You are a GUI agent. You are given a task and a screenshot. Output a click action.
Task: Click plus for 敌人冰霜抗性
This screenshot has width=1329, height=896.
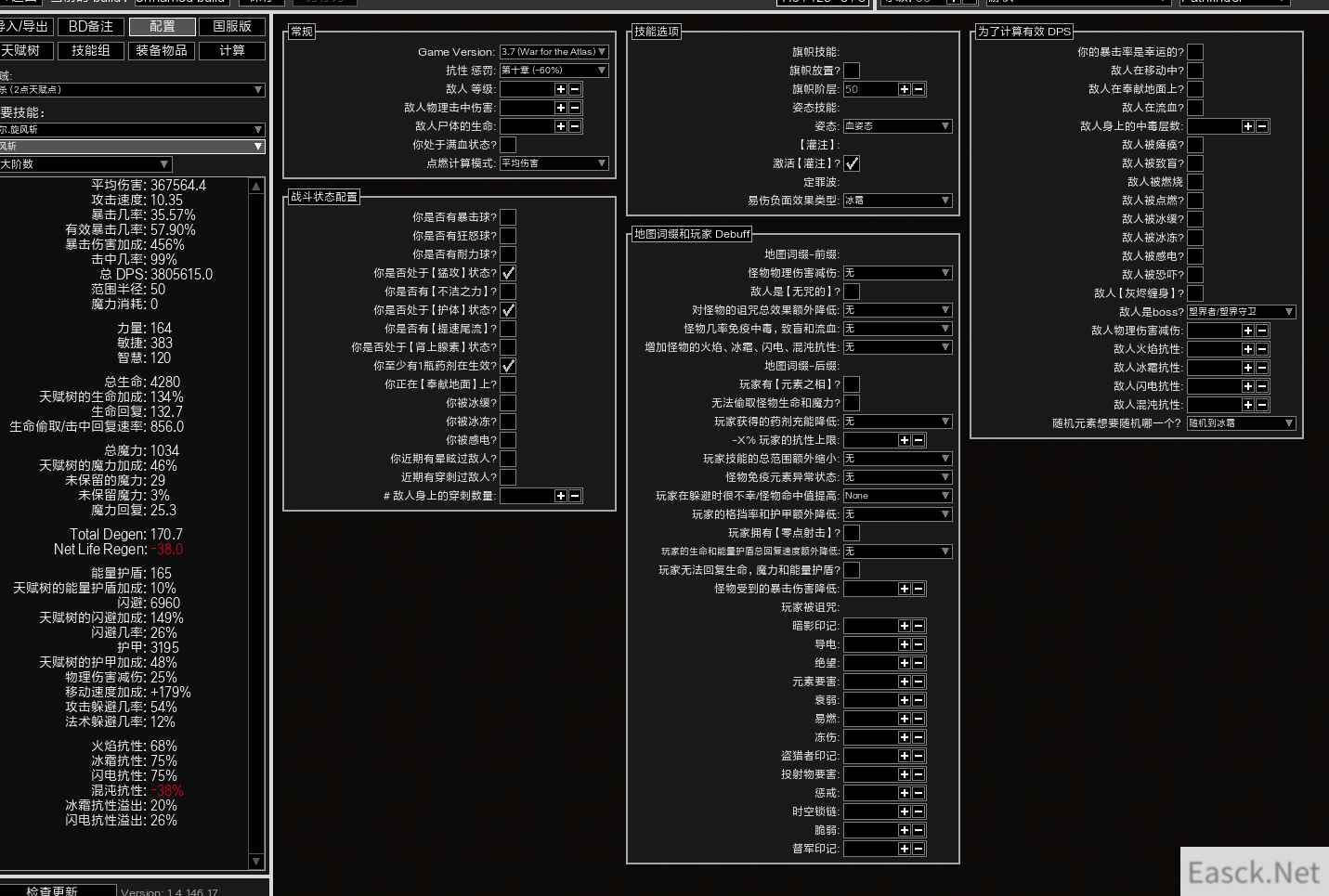1248,368
